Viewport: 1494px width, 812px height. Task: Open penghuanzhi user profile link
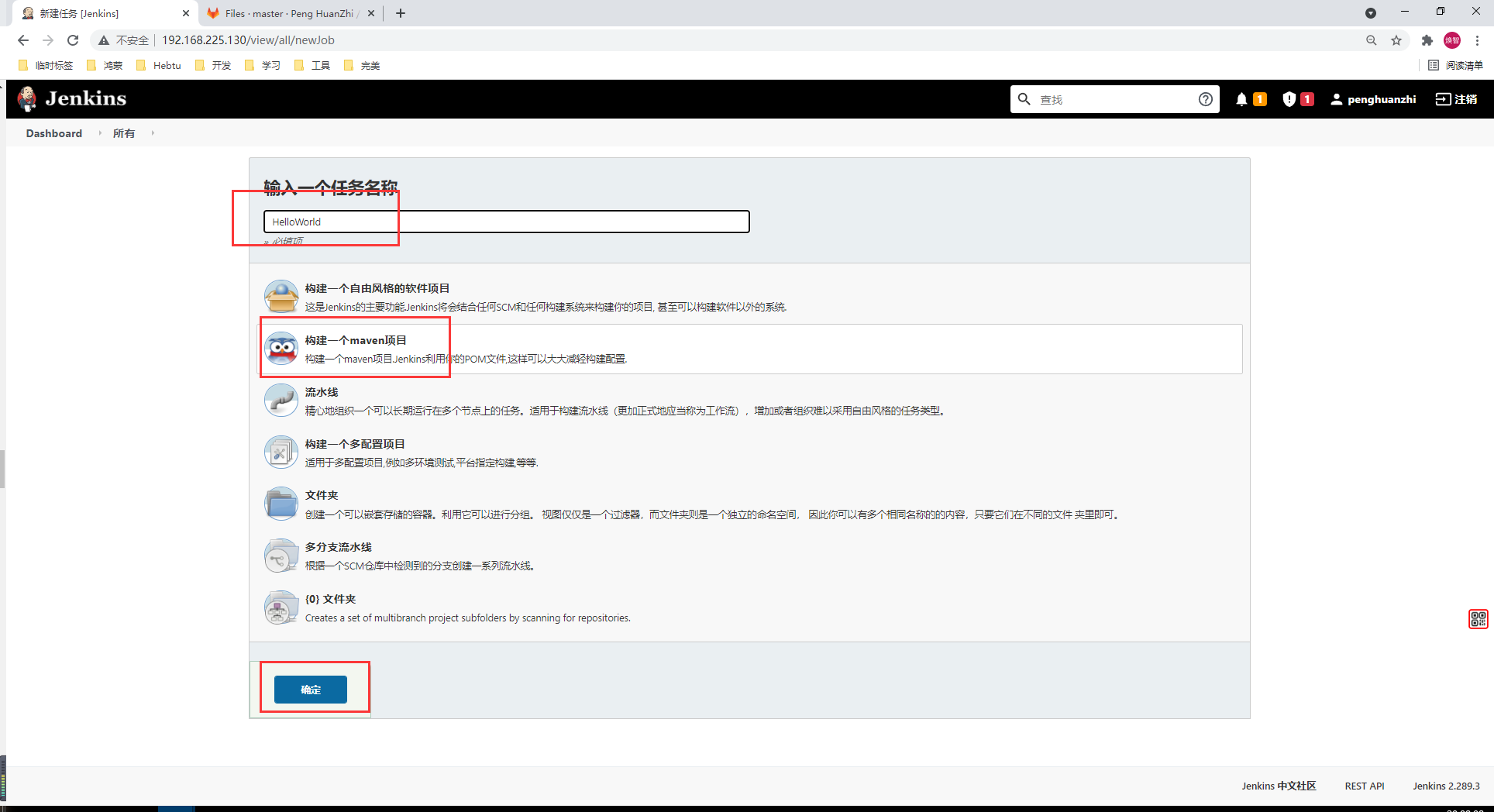(x=1373, y=99)
